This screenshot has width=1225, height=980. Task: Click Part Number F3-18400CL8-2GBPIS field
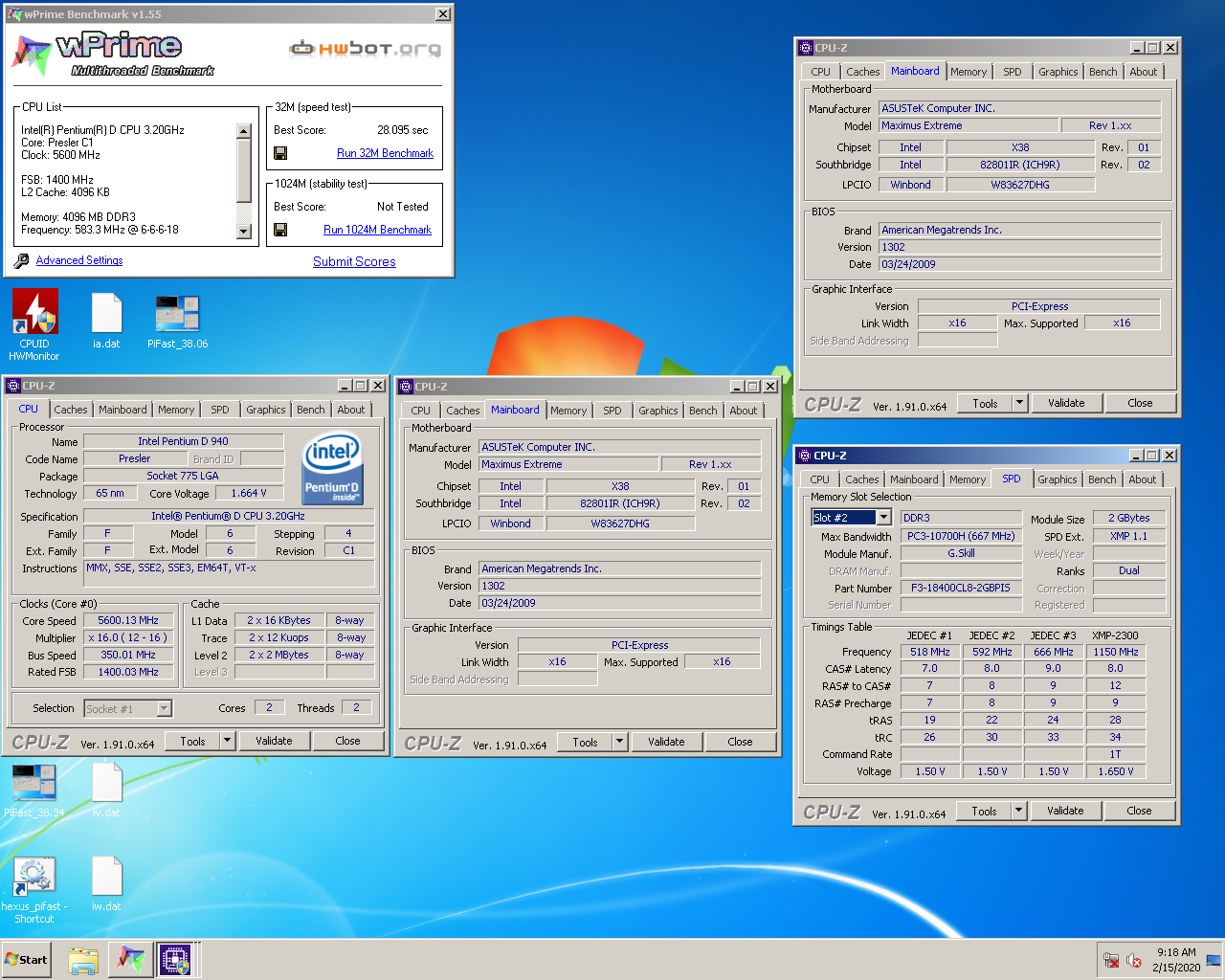(960, 588)
